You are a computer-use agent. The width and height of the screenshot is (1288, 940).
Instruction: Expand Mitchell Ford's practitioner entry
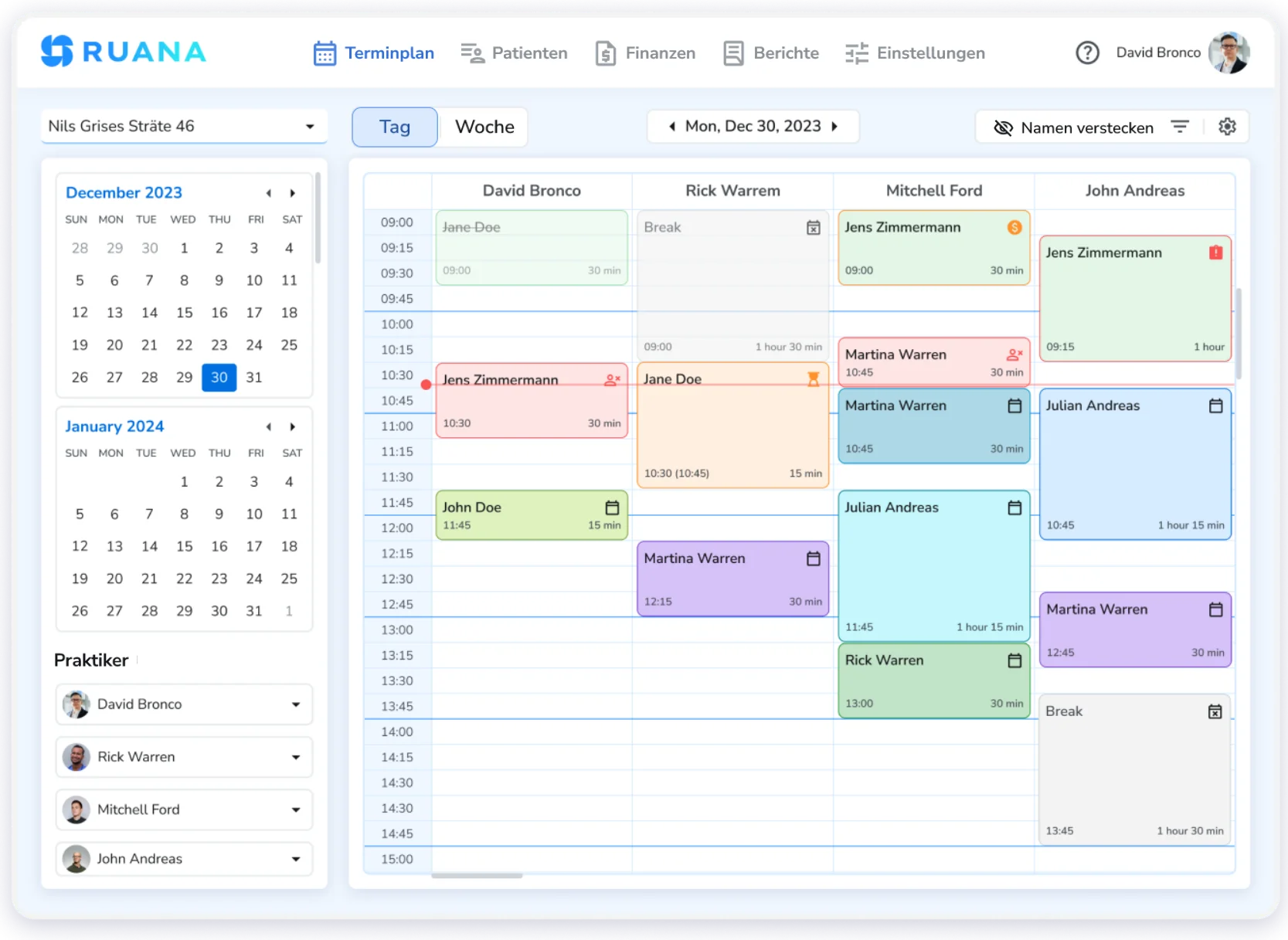click(x=295, y=809)
